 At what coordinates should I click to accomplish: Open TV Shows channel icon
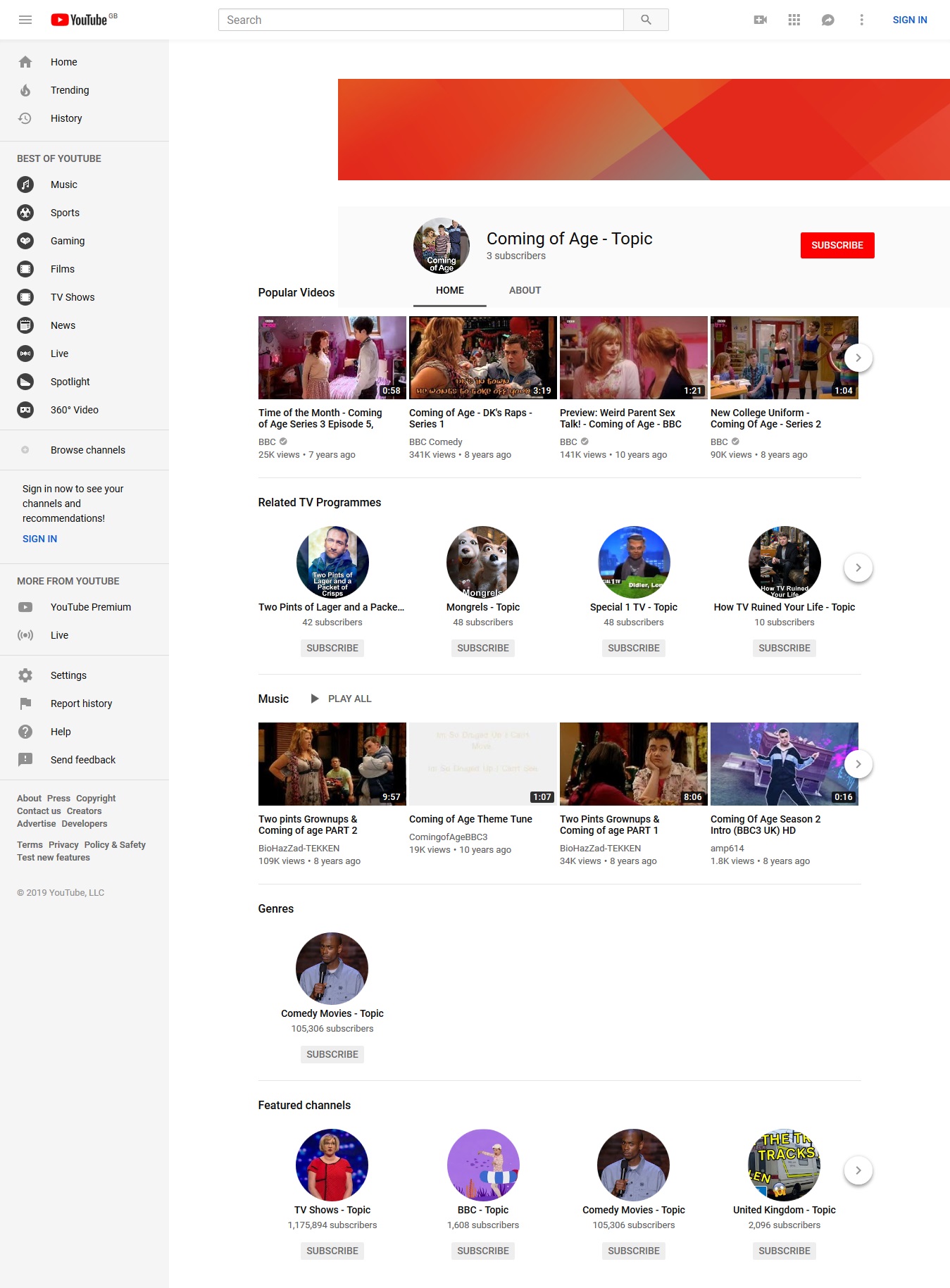[x=25, y=297]
